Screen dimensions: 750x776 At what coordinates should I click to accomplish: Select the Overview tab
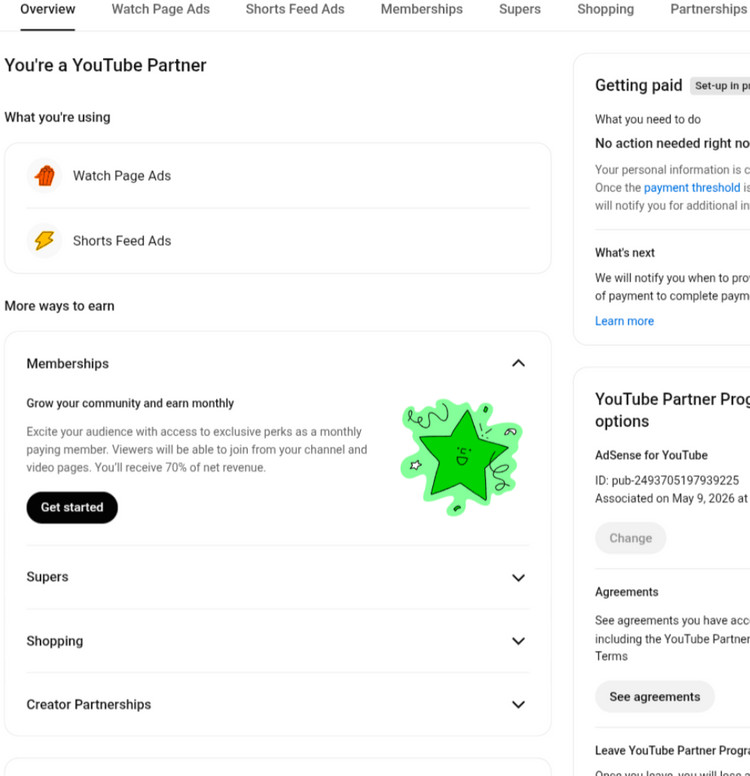(48, 9)
